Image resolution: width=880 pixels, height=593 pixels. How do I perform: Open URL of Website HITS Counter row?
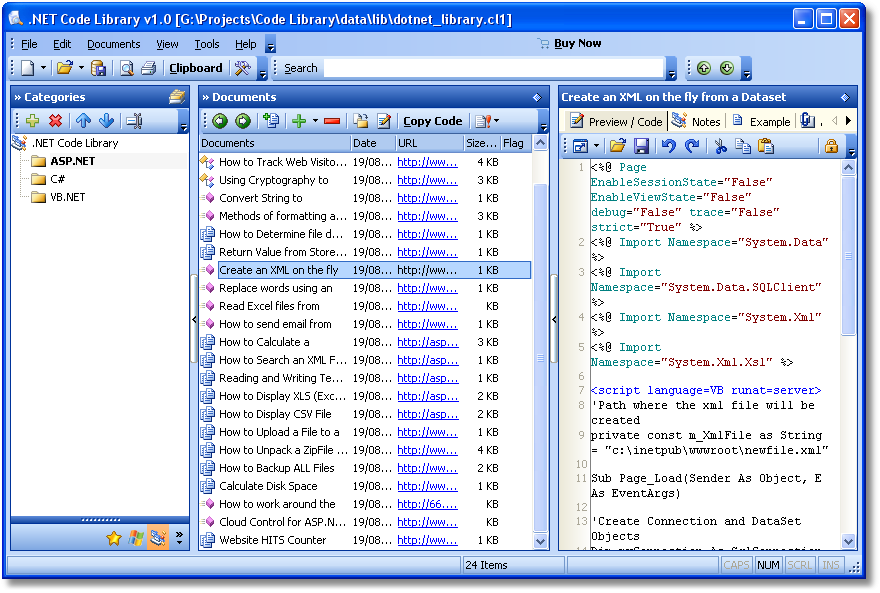427,540
